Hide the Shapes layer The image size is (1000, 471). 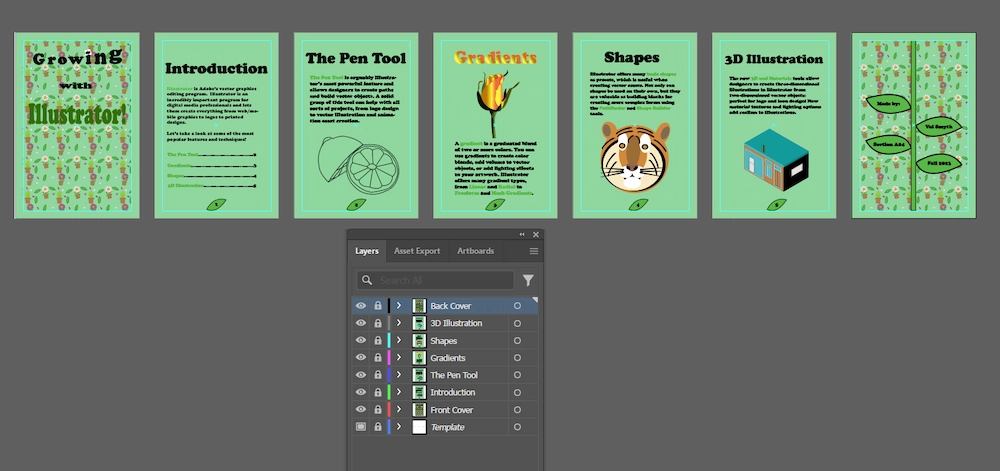pos(361,340)
